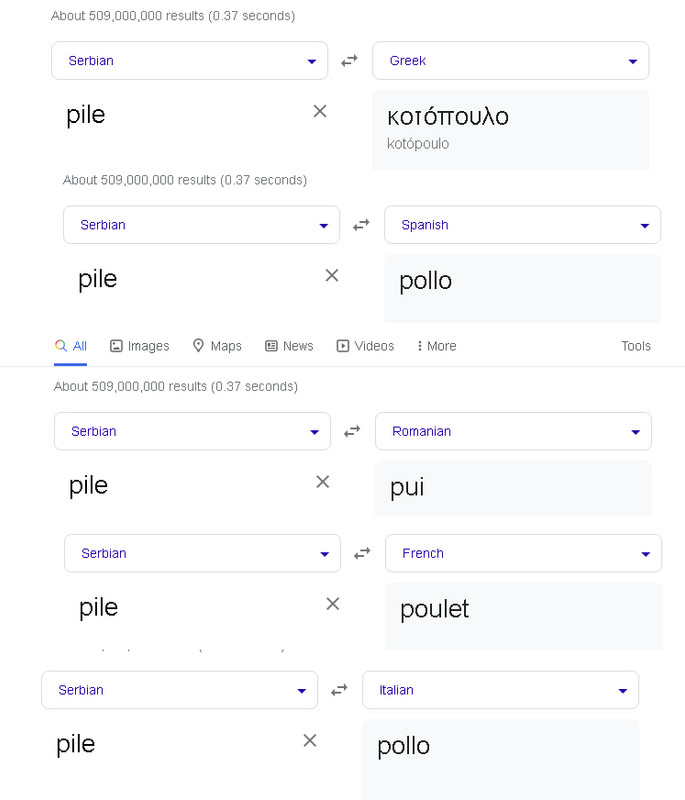Open the News search tab
685x800 pixels.
coord(289,346)
